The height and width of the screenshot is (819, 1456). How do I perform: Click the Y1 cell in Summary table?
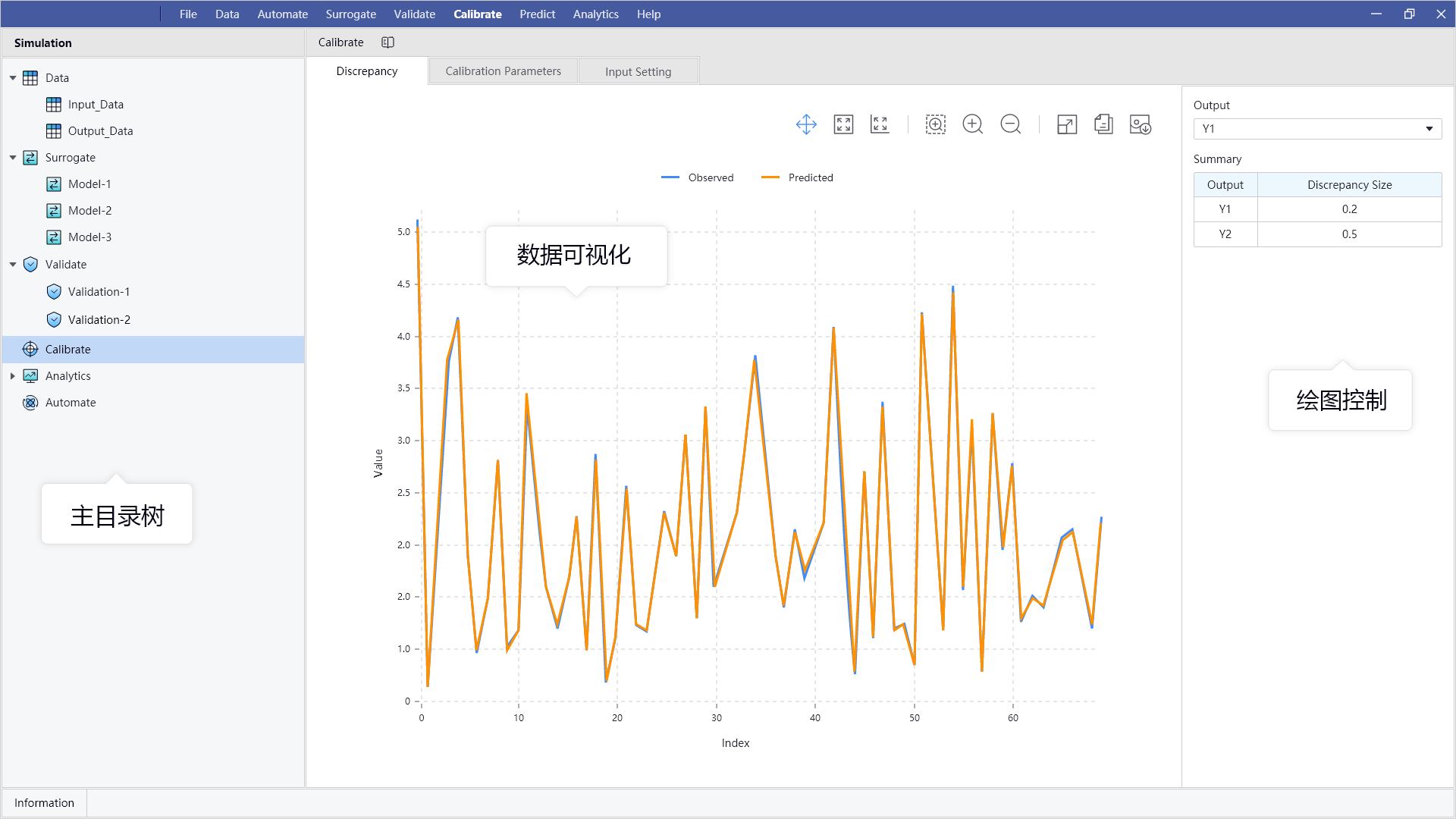click(x=1225, y=209)
